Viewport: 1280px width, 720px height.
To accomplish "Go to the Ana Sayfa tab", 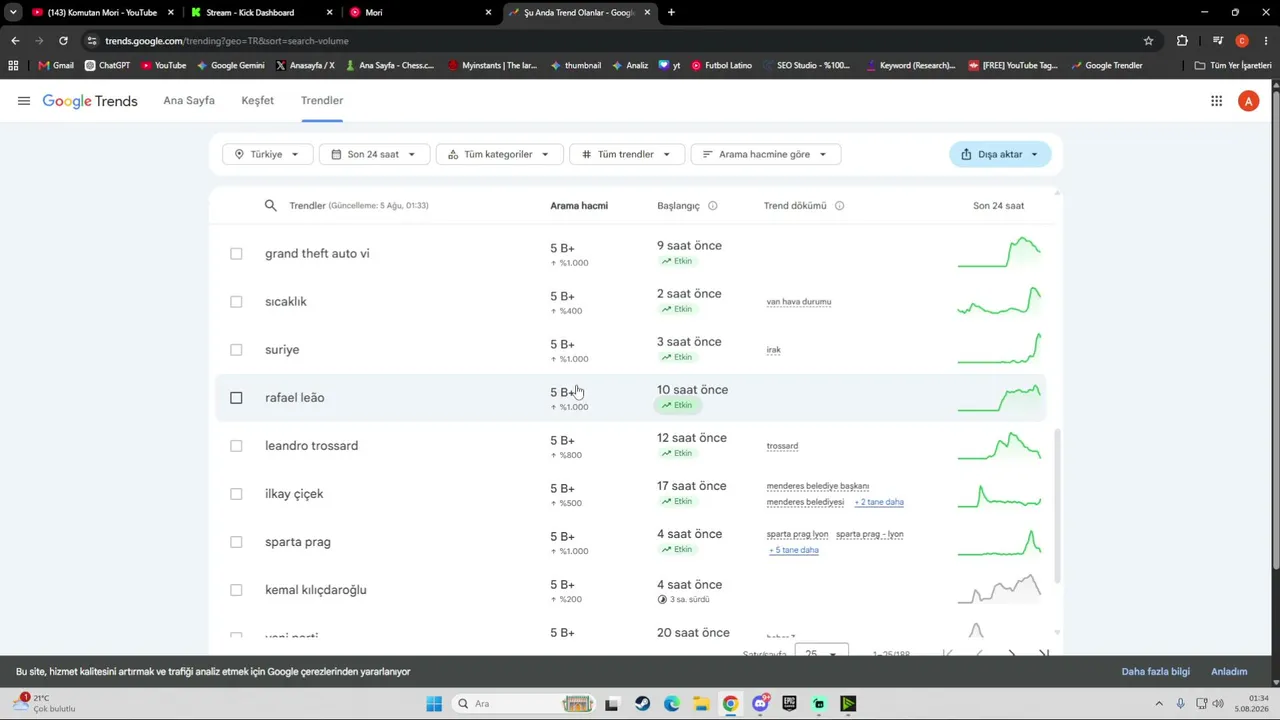I will [x=189, y=101].
